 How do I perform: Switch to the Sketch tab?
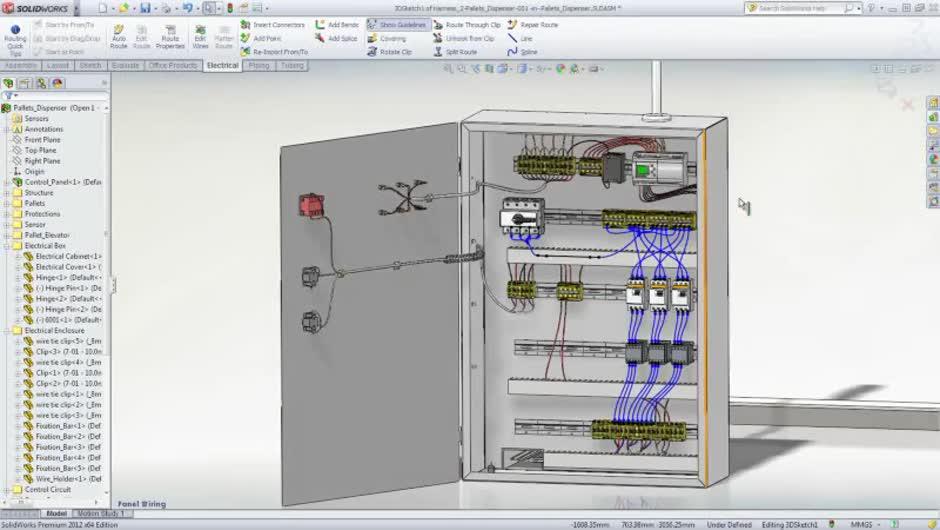[90, 65]
